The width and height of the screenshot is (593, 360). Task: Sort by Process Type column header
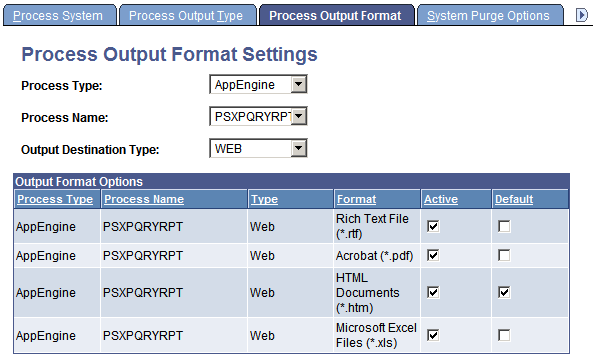point(55,199)
